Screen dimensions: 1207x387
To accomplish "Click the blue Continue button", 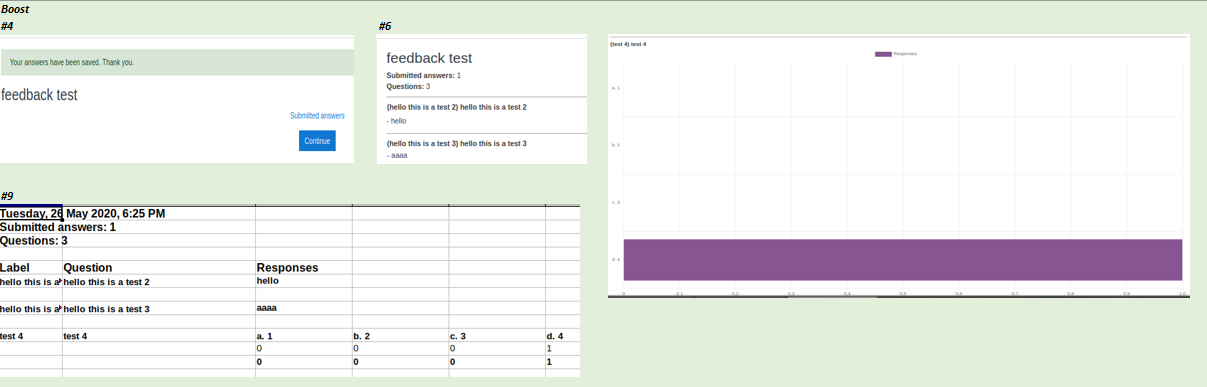I will pyautogui.click(x=317, y=141).
